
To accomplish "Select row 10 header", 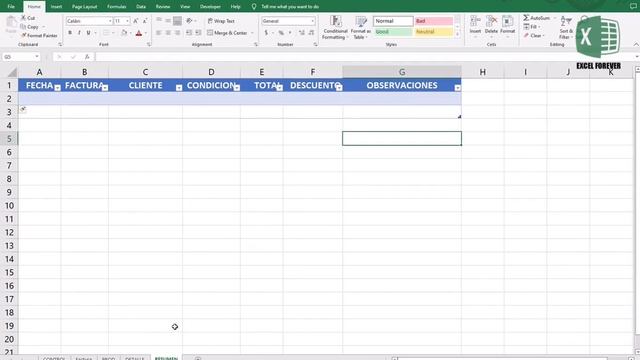I will click(9, 206).
